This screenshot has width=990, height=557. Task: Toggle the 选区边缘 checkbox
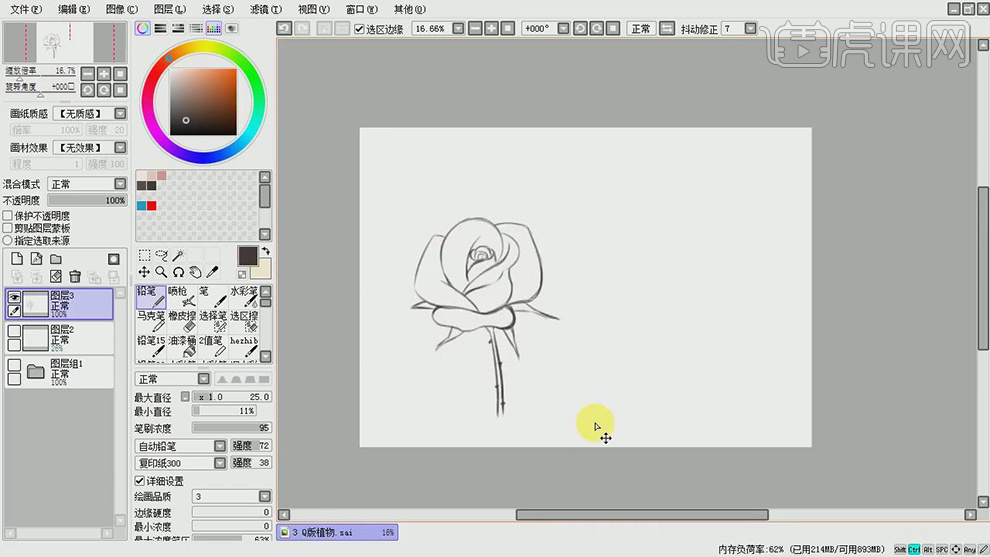pyautogui.click(x=360, y=29)
